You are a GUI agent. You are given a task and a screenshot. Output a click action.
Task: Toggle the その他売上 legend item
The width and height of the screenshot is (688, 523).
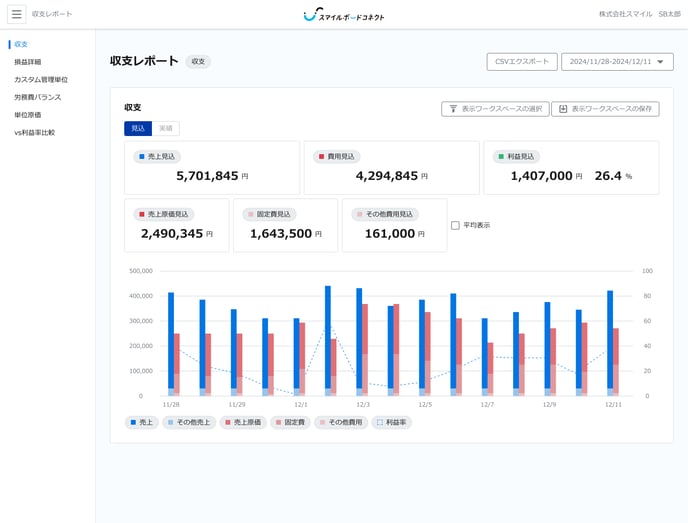tap(189, 423)
